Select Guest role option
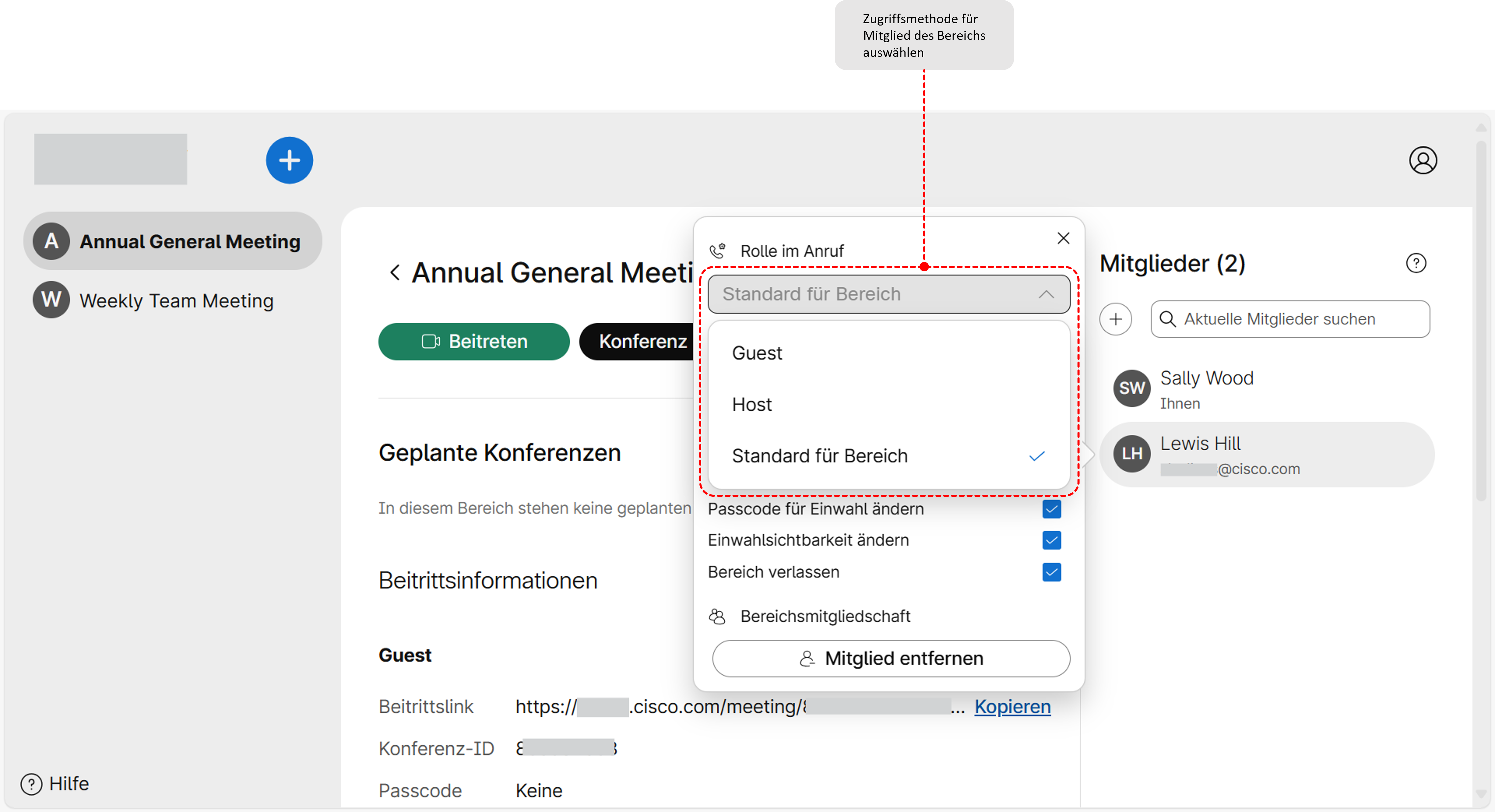This screenshot has width=1495, height=812. coord(757,353)
